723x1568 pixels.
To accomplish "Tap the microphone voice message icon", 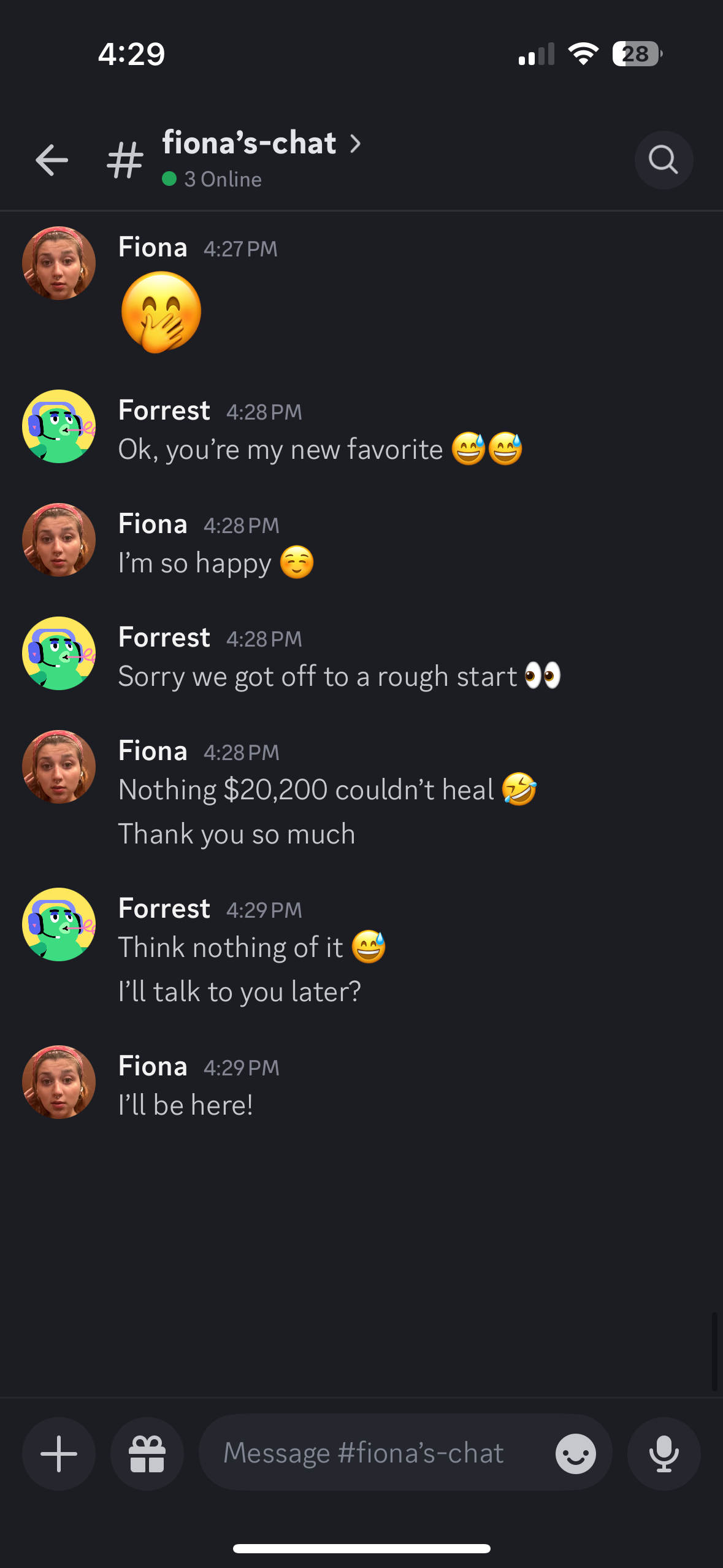I will pos(664,1453).
